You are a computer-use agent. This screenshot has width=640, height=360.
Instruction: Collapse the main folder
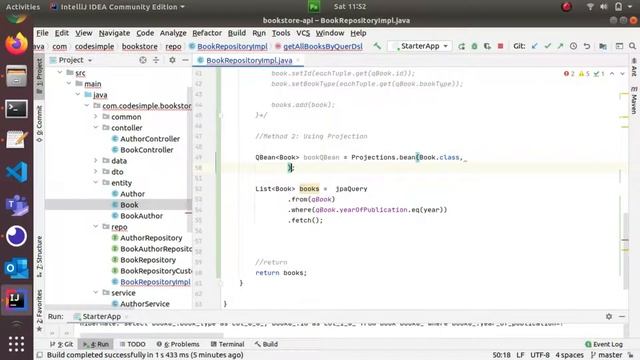tap(69, 84)
